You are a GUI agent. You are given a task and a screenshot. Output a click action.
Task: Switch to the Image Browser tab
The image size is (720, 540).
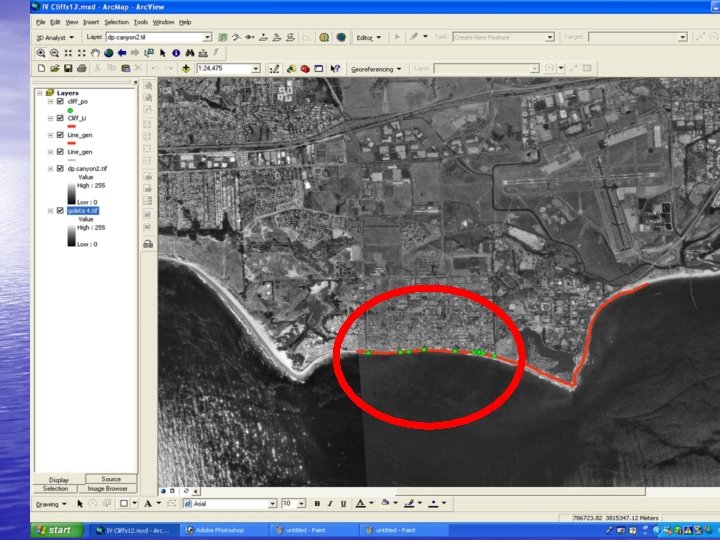click(107, 489)
